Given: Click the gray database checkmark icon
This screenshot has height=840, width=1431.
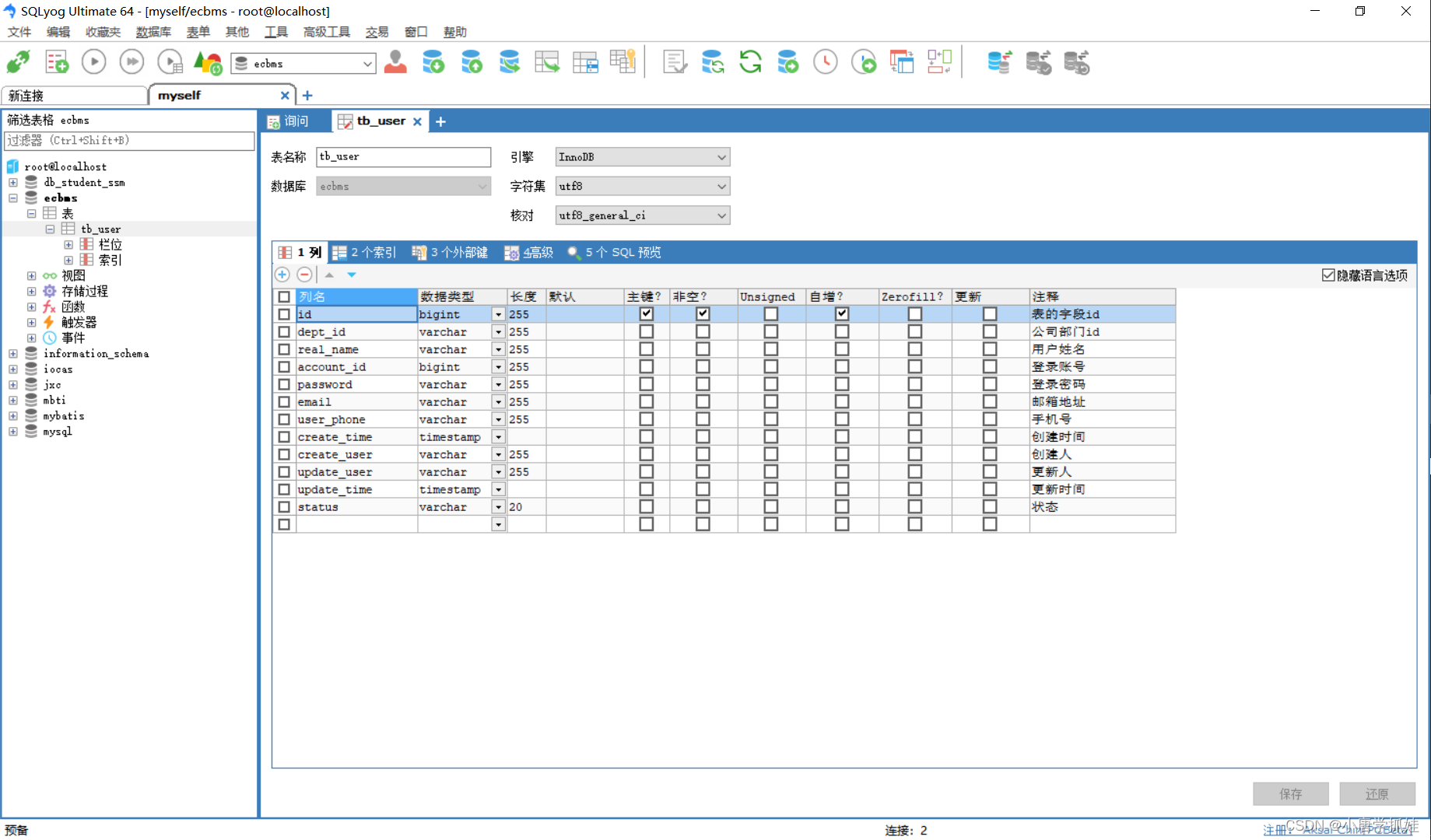Looking at the screenshot, I should click(x=1038, y=62).
